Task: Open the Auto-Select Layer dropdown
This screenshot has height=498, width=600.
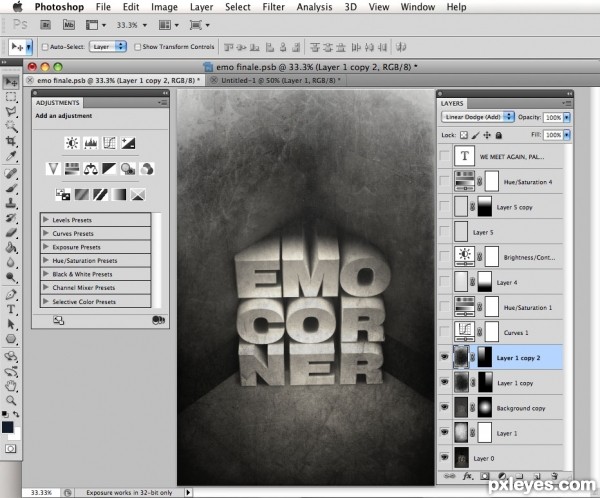Action: [108, 47]
